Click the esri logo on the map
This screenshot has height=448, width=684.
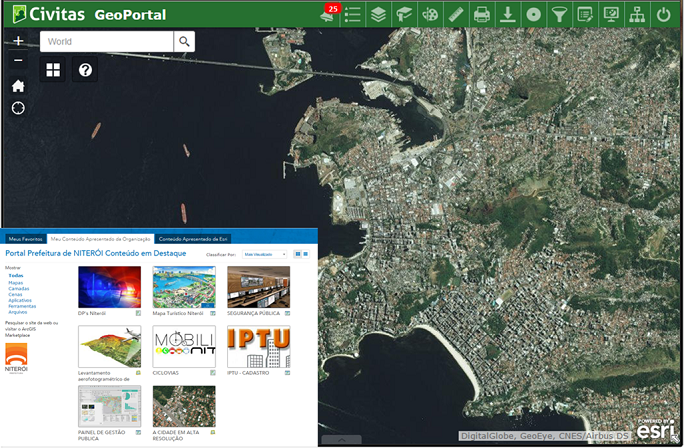tap(657, 430)
